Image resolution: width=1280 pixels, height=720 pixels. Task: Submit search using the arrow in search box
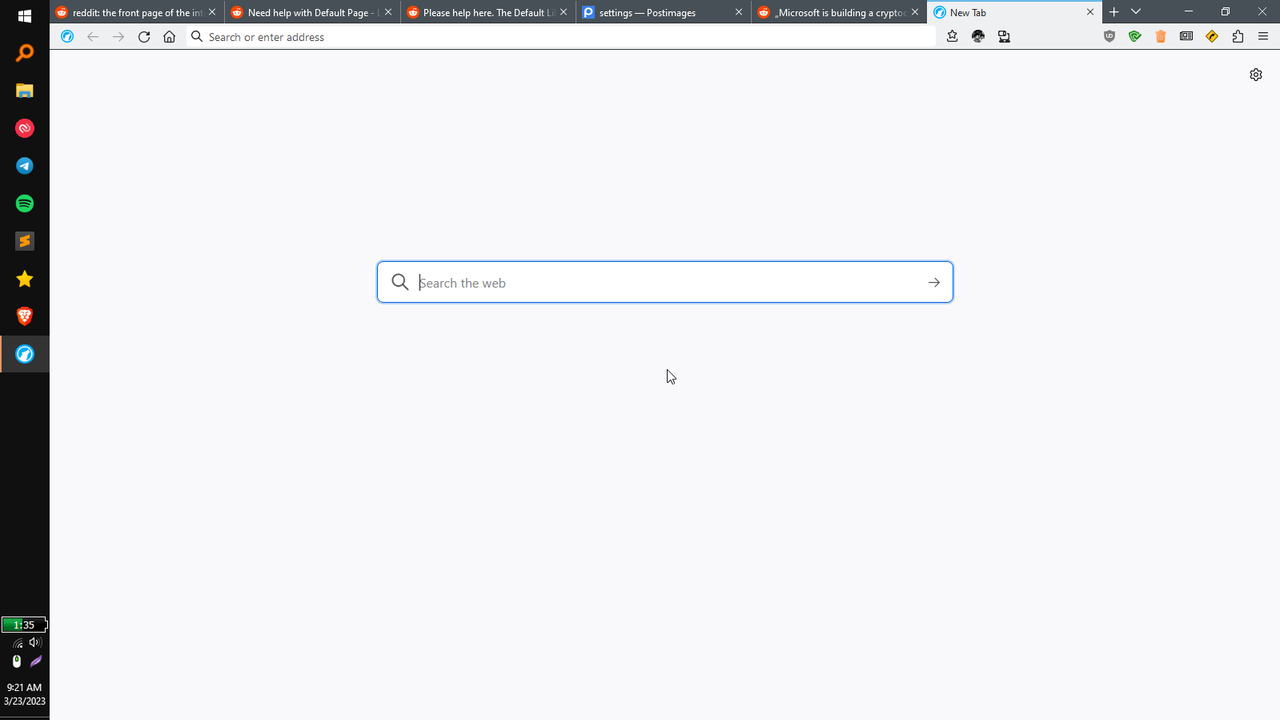coord(933,282)
